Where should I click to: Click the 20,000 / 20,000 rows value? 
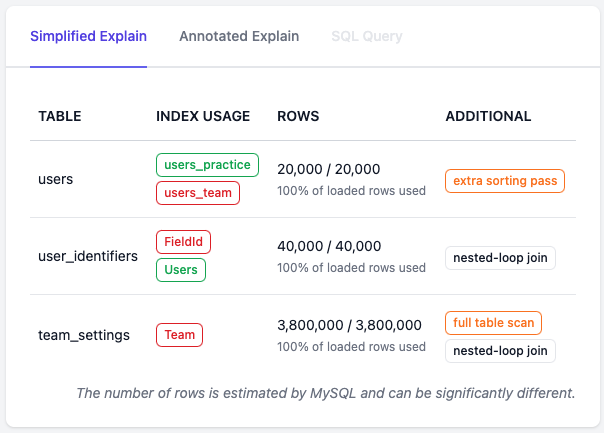point(329,169)
